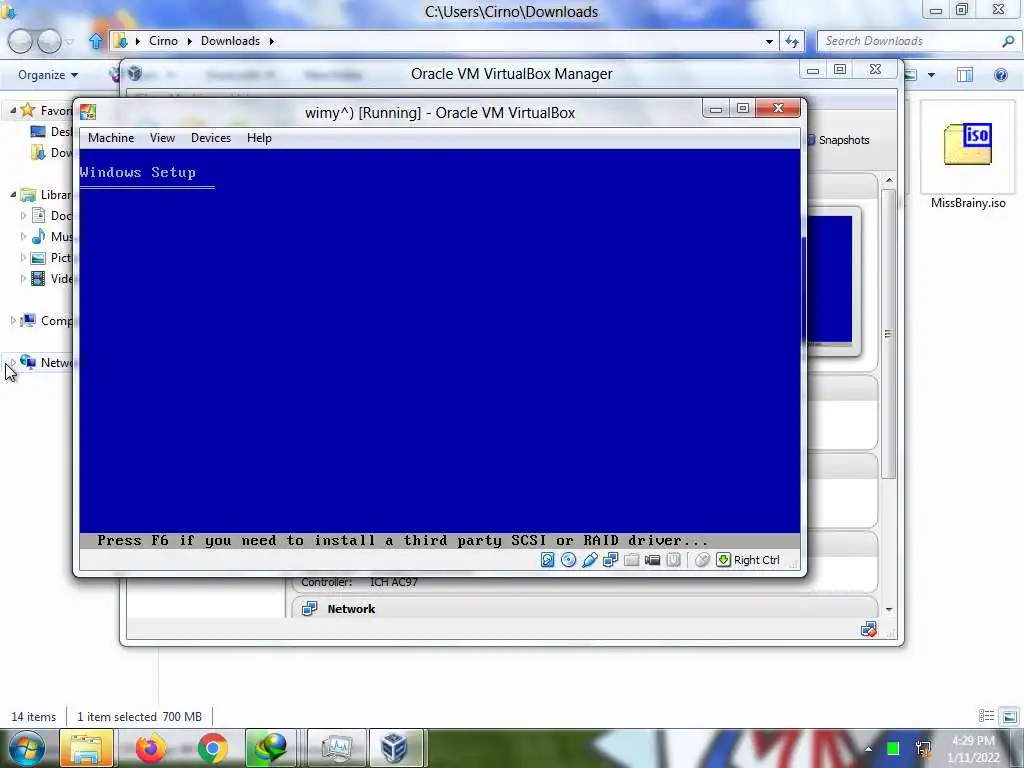Click the network tray icon

pos(923,748)
